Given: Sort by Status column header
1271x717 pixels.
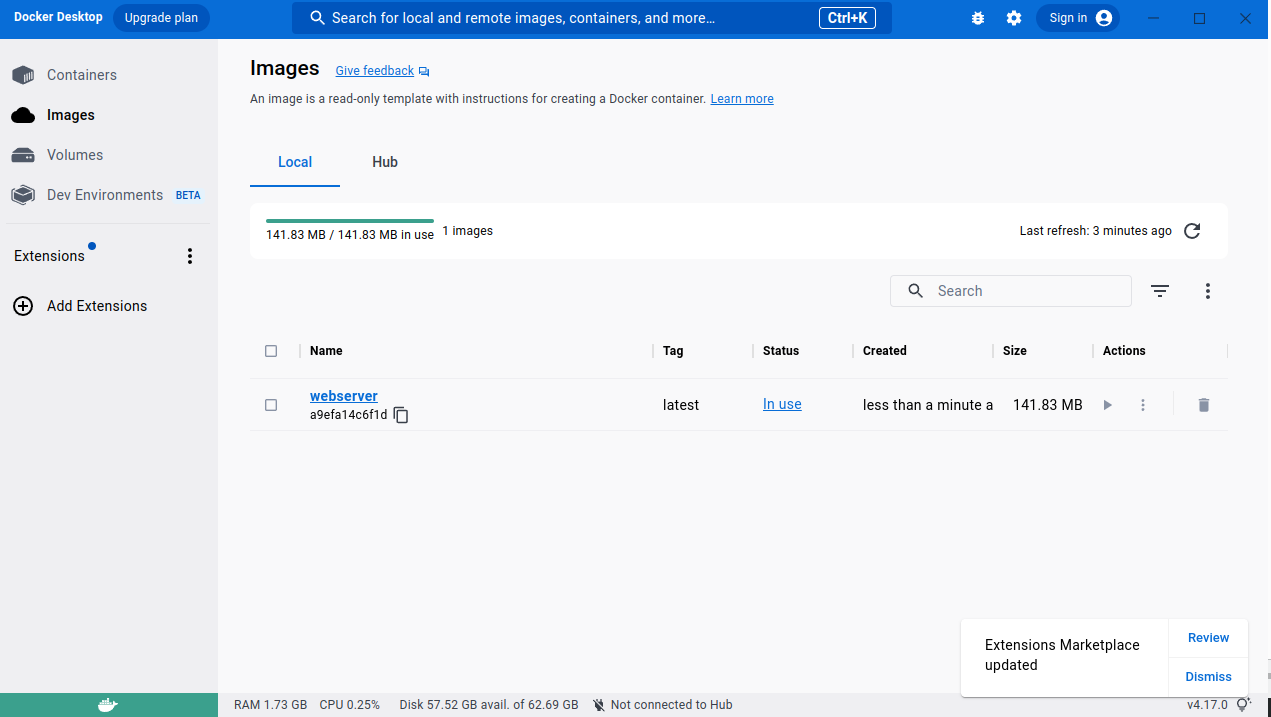Looking at the screenshot, I should 781,351.
